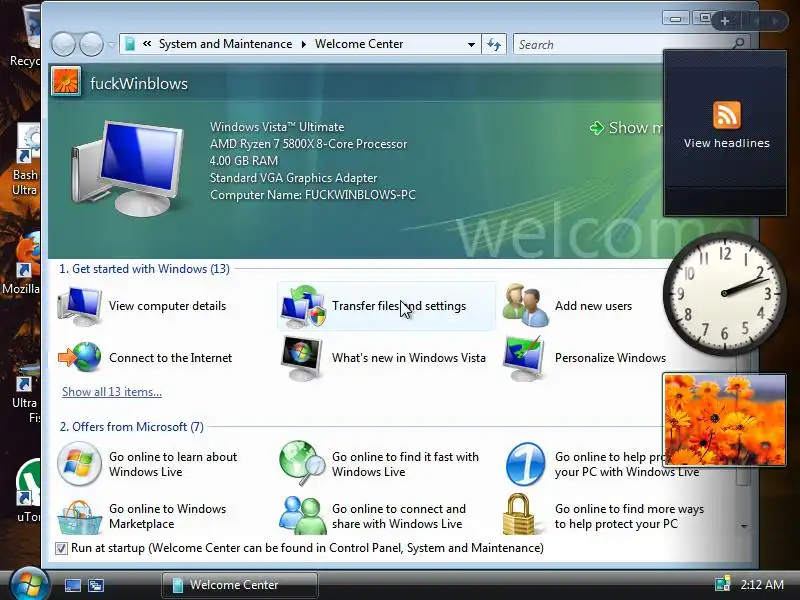Viewport: 800px width, 600px height.
Task: Click the double-chevron at address bar start
Action: click(147, 44)
